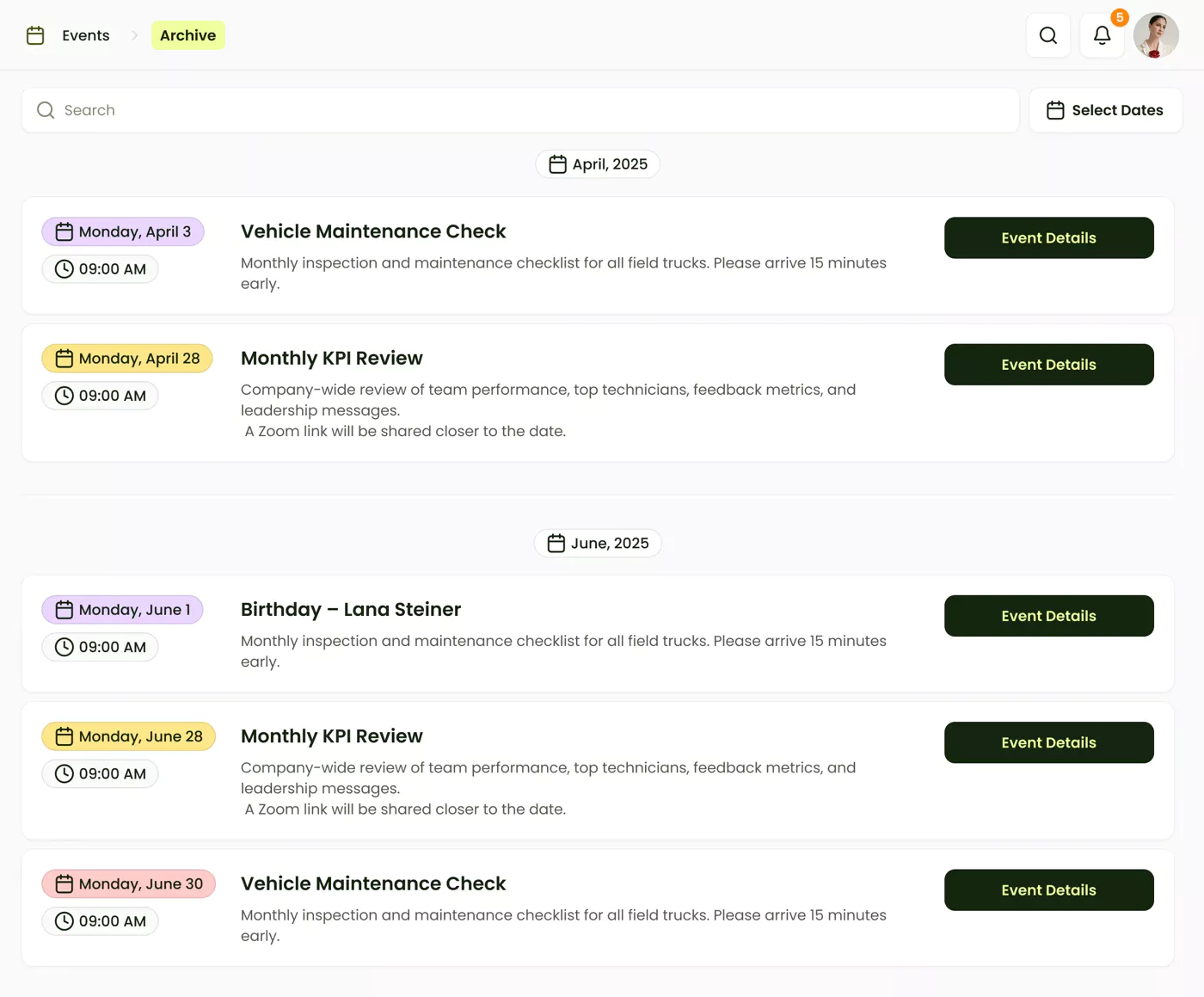This screenshot has height=997, width=1204.
Task: Switch to the Archive tab
Action: coord(187,35)
